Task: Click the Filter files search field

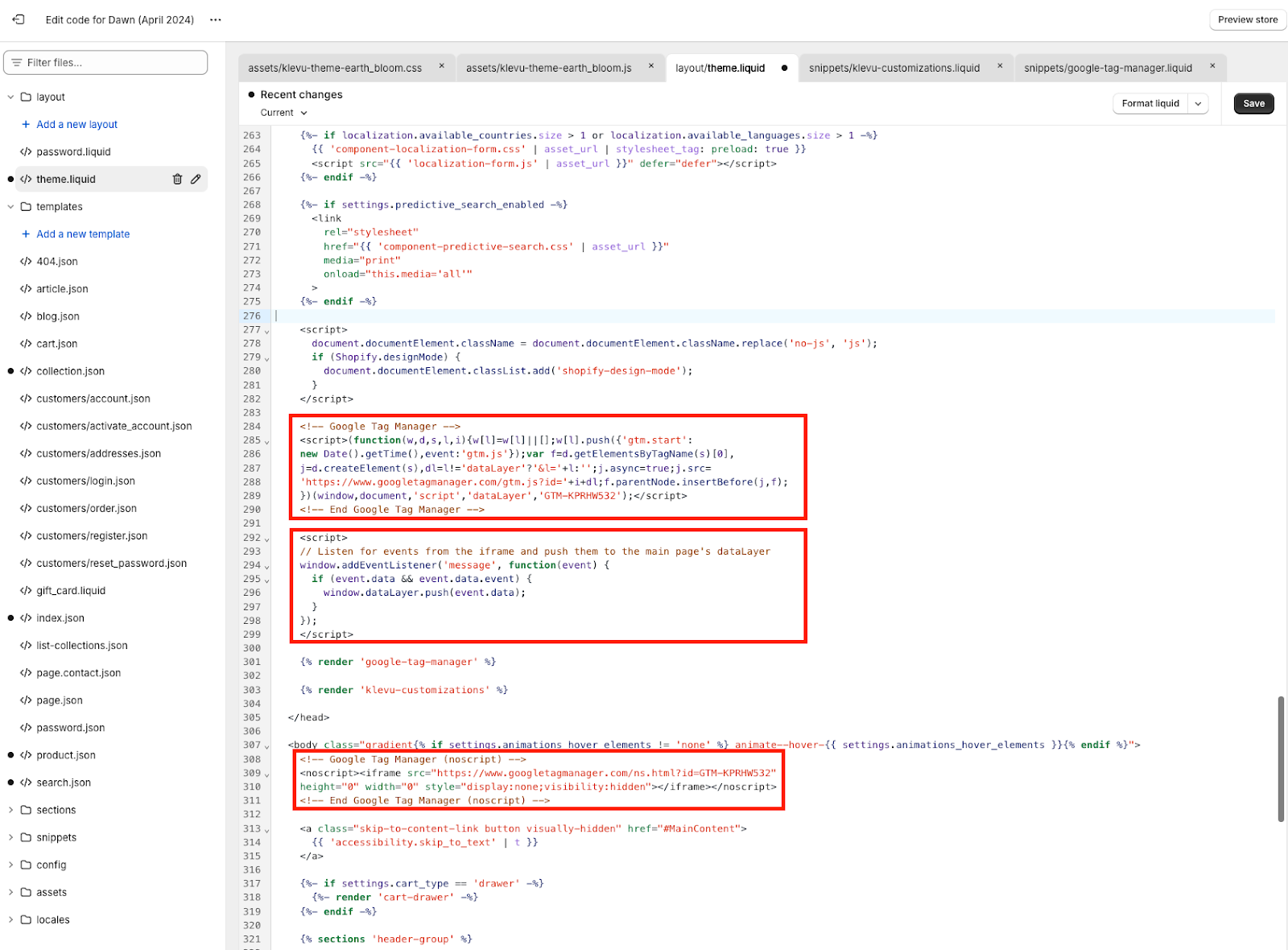Action: click(x=105, y=62)
